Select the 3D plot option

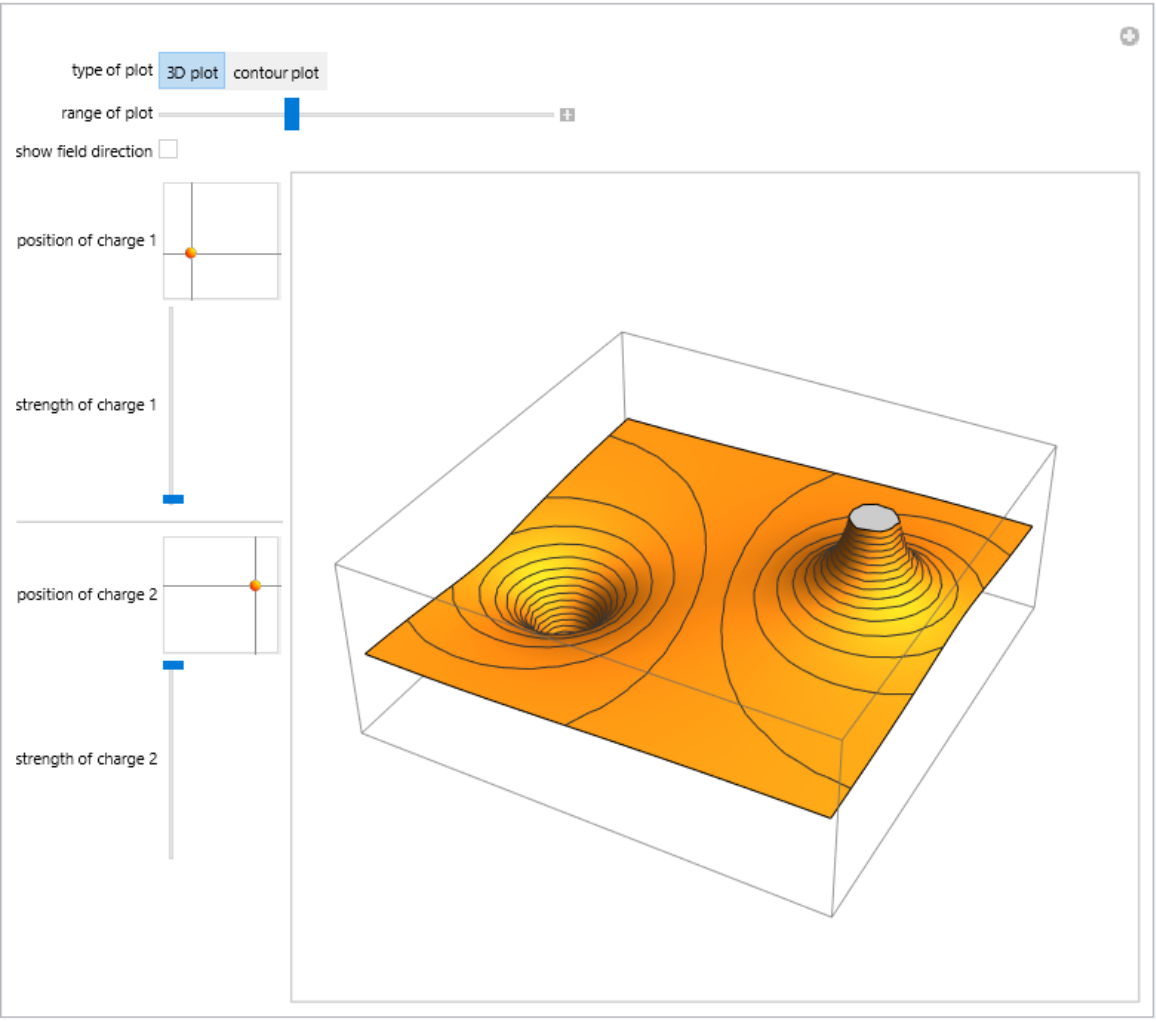coord(191,73)
